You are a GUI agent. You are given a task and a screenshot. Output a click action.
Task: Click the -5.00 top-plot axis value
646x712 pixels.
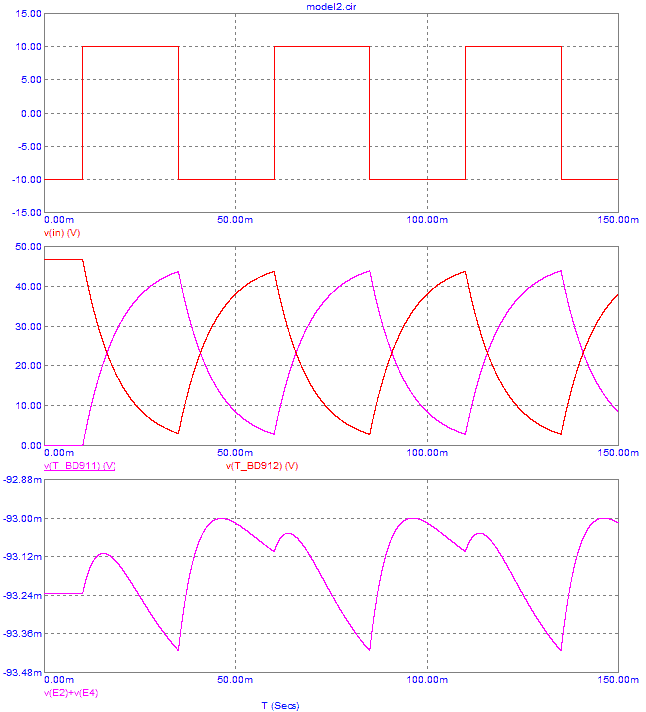[30, 147]
